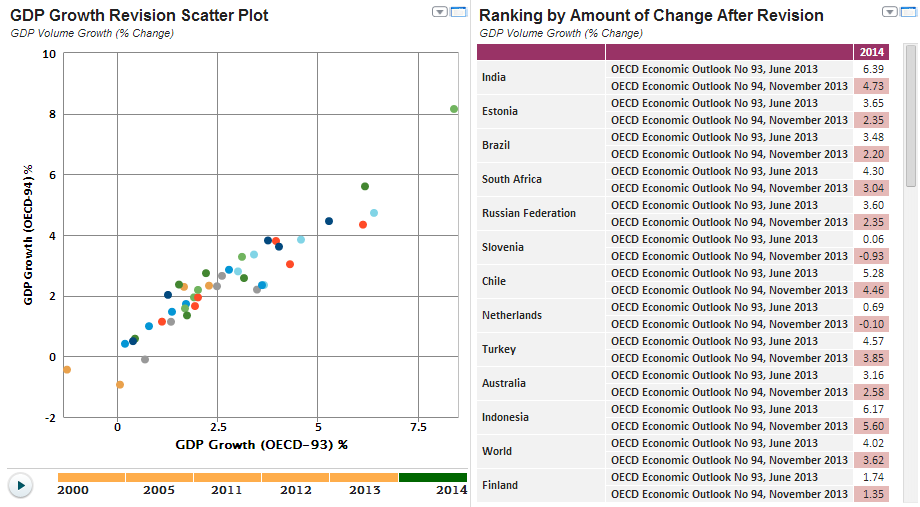Choose 2013 segment on the timeline
This screenshot has height=507, width=920.
[363, 478]
